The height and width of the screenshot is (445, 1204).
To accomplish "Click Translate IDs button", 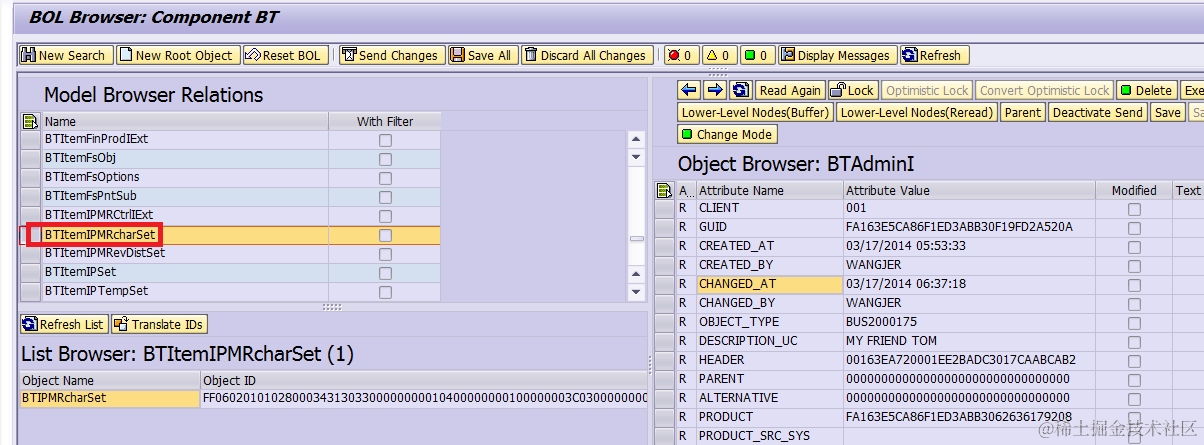I will pos(159,324).
